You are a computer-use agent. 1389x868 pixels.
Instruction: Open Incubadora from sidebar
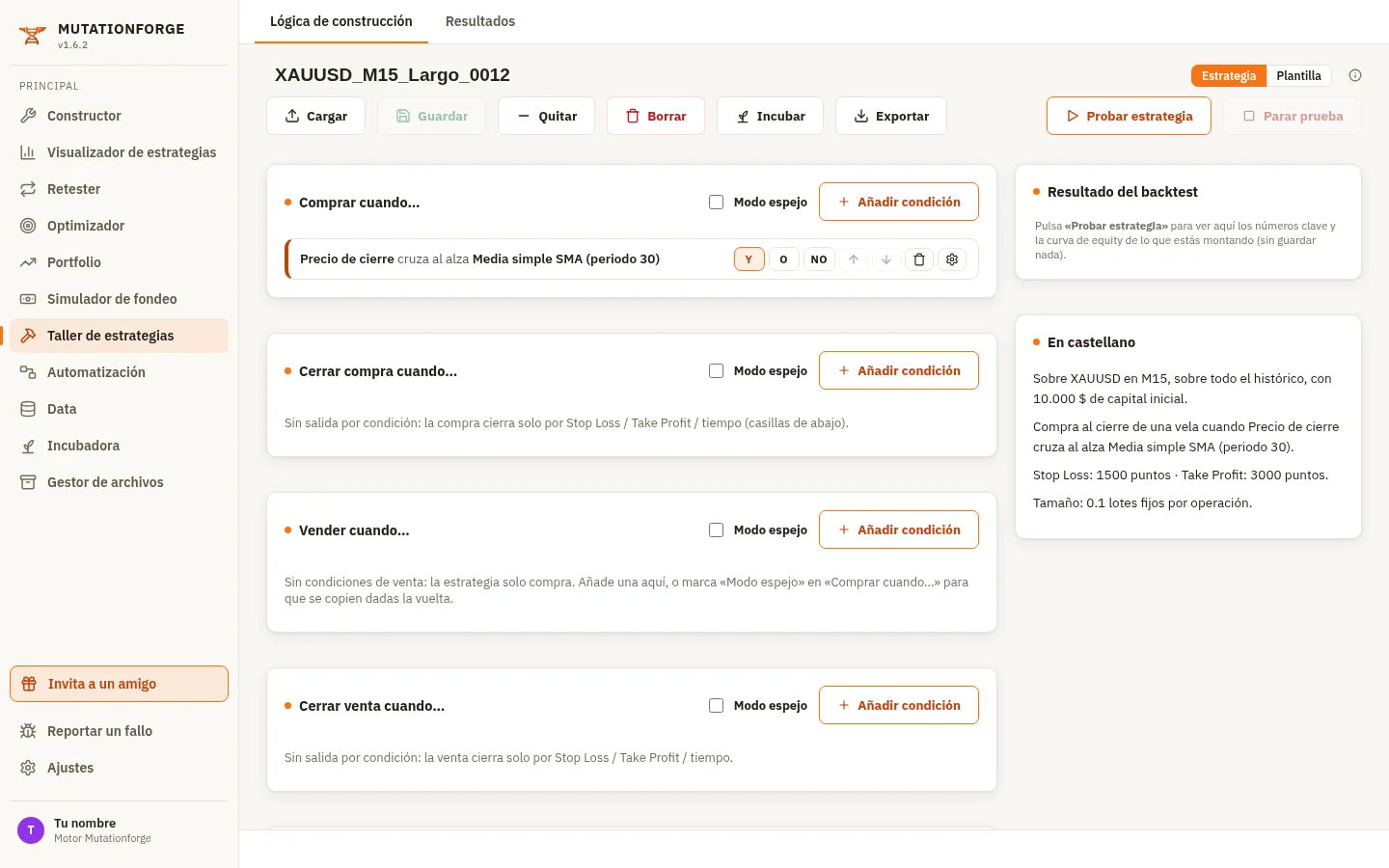tap(119, 446)
